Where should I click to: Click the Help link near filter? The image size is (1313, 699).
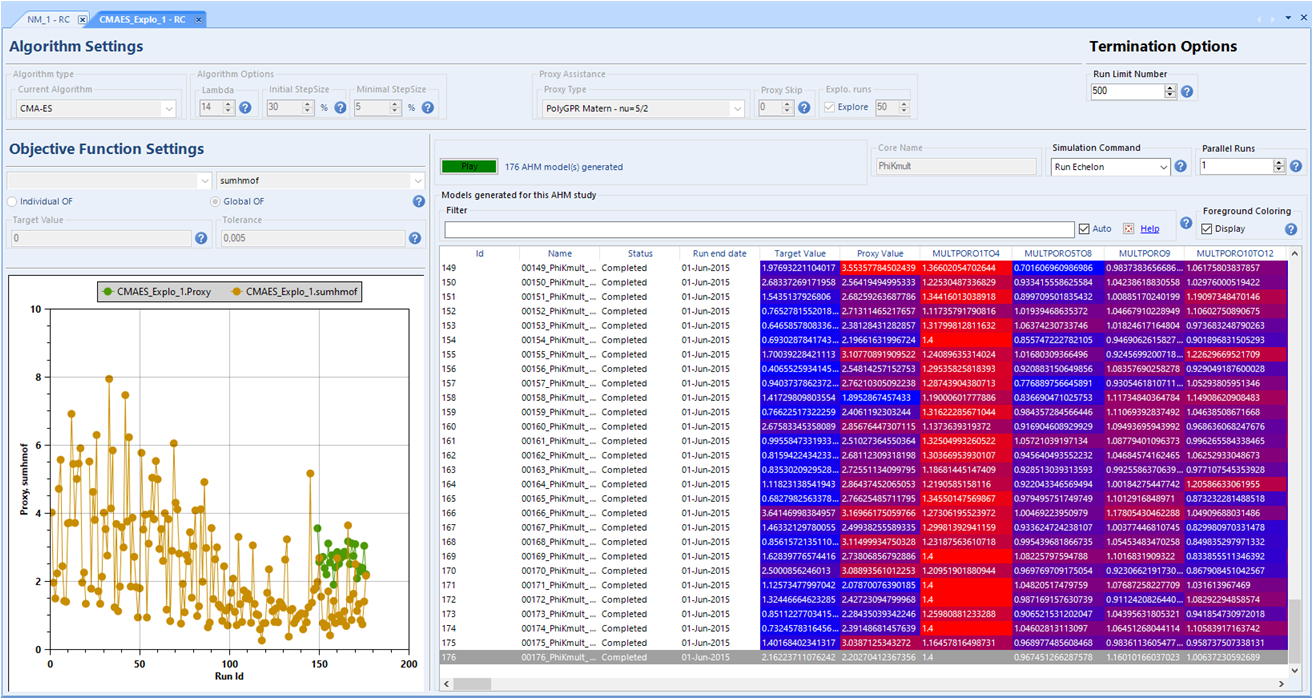tap(1150, 229)
